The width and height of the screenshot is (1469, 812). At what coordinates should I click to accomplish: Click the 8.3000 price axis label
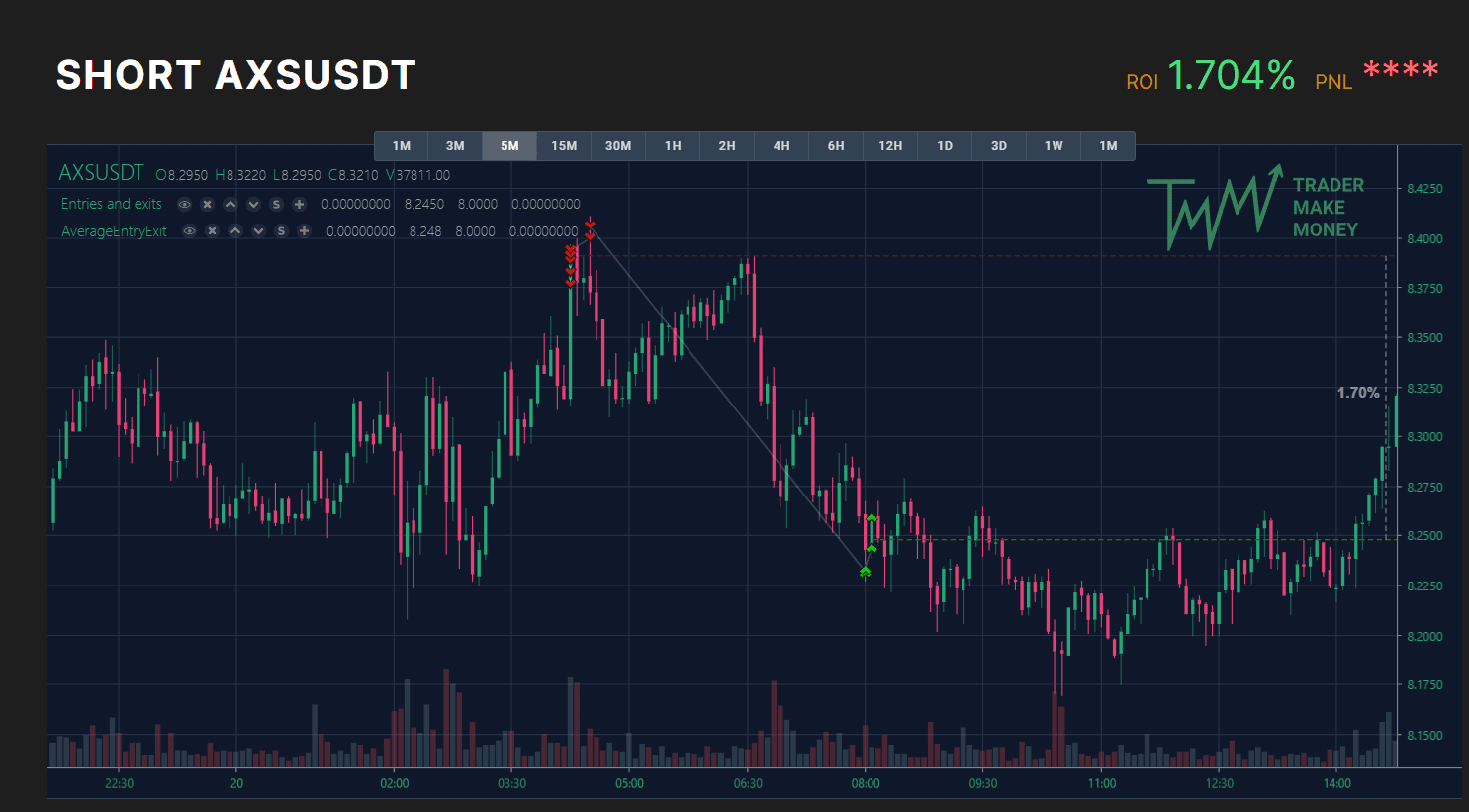coord(1424,437)
